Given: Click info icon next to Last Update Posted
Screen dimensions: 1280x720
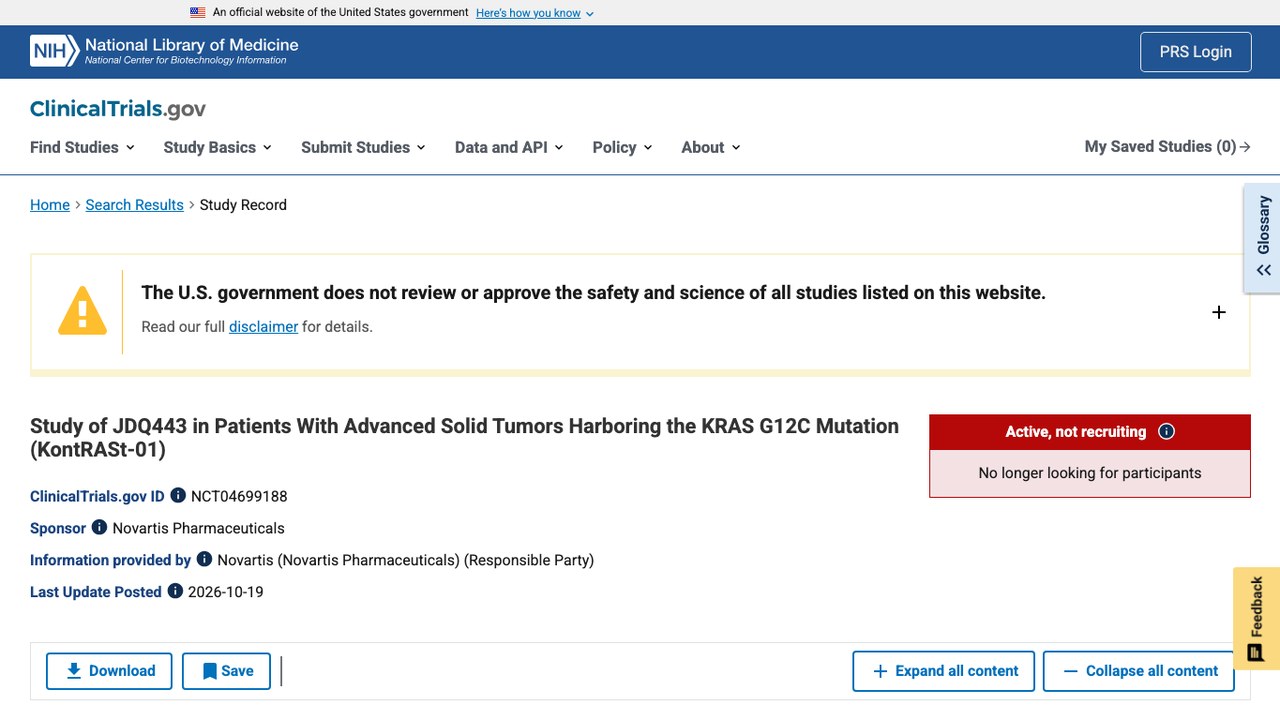Looking at the screenshot, I should click(175, 591).
